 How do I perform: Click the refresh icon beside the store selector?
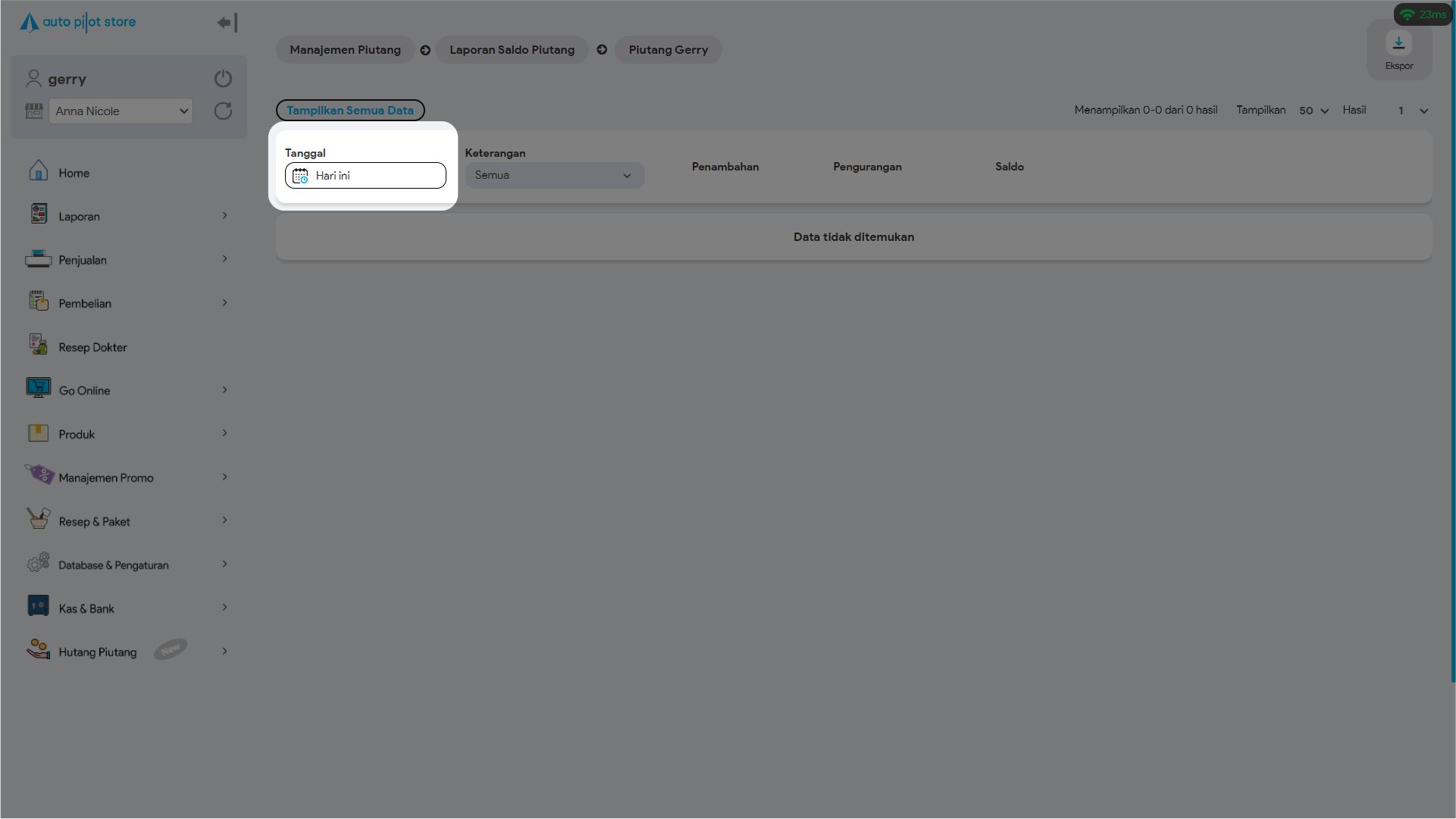tap(223, 111)
